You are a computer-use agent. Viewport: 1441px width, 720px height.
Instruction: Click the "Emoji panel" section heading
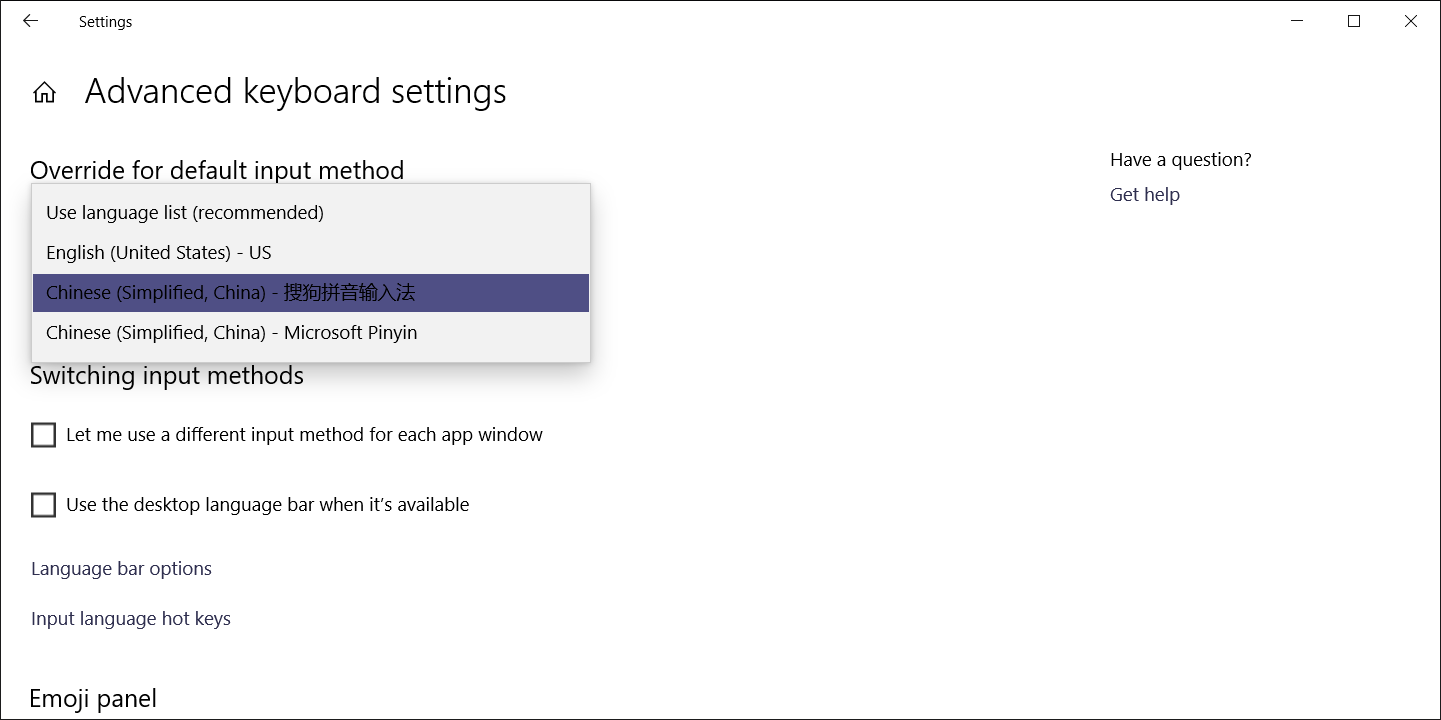click(x=93, y=699)
